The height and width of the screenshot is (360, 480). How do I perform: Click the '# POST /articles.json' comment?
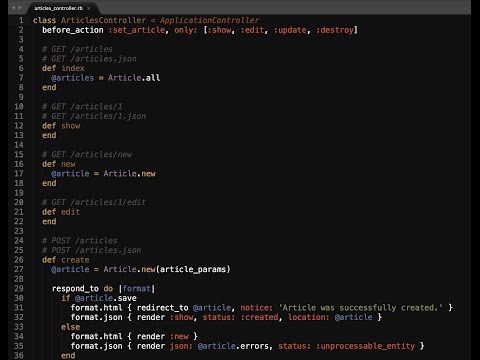[92, 250]
